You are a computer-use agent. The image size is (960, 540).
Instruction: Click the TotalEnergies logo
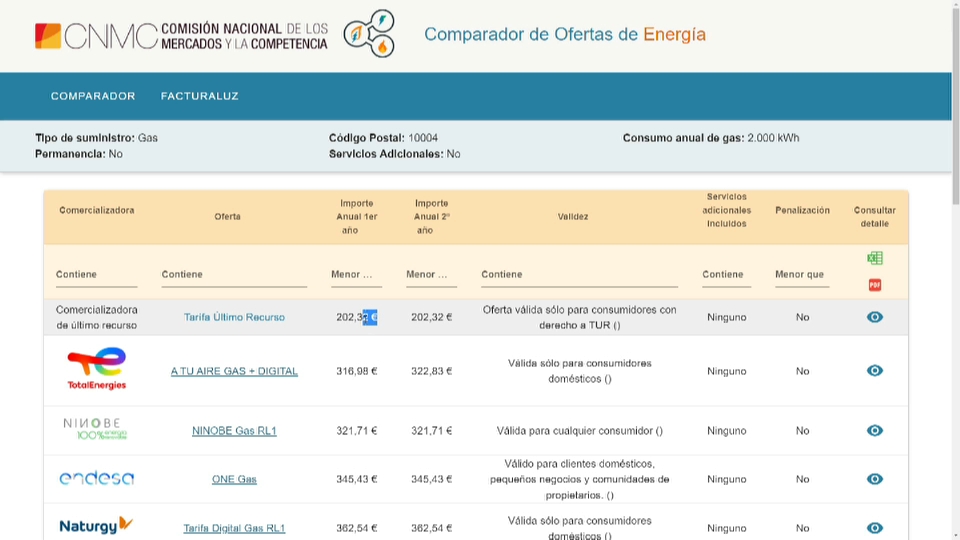(97, 369)
